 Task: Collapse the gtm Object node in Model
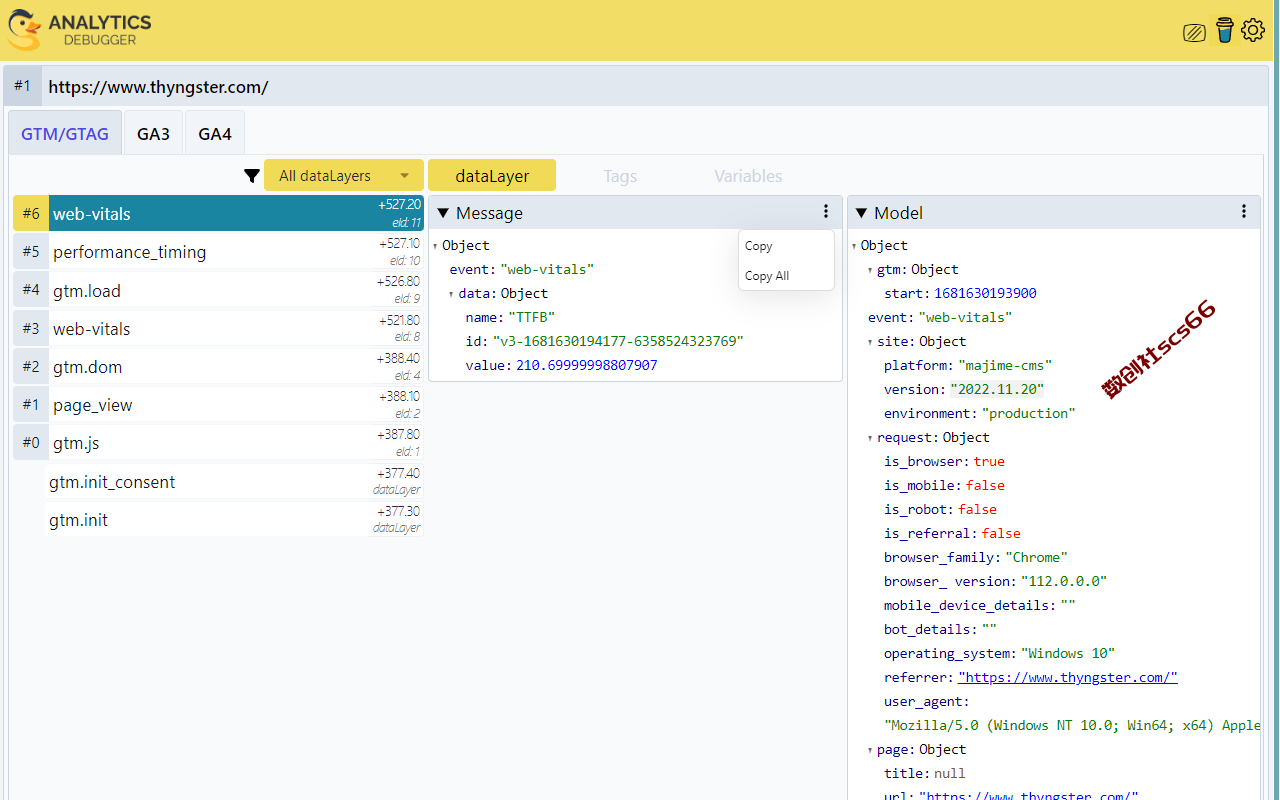(x=870, y=270)
